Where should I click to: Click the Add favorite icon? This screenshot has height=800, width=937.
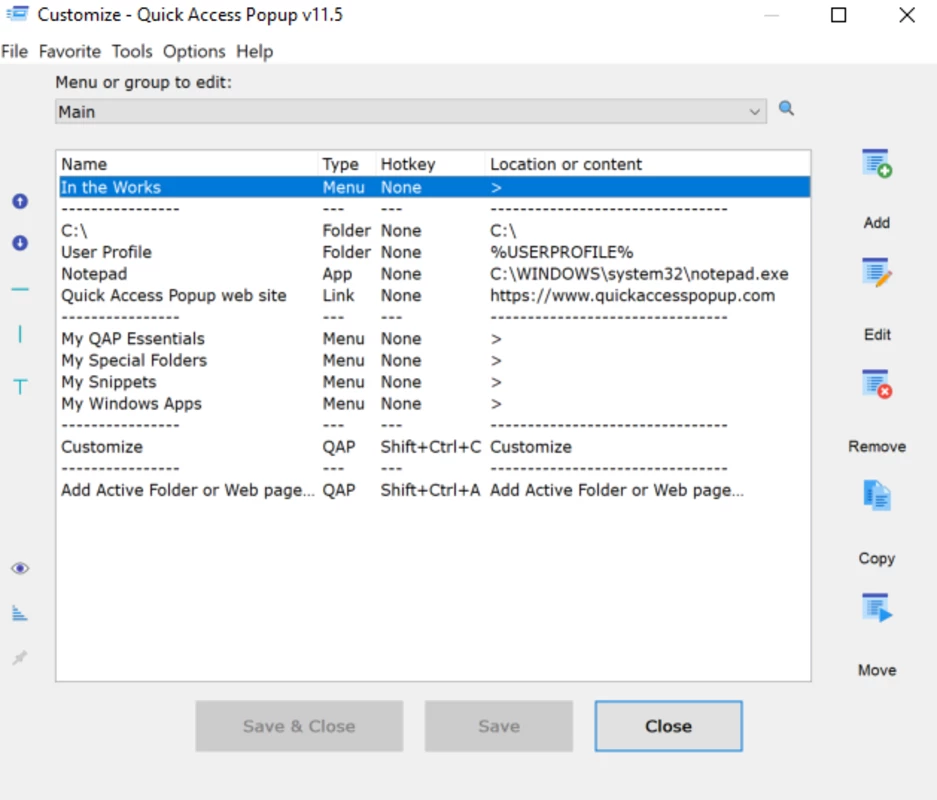(877, 163)
